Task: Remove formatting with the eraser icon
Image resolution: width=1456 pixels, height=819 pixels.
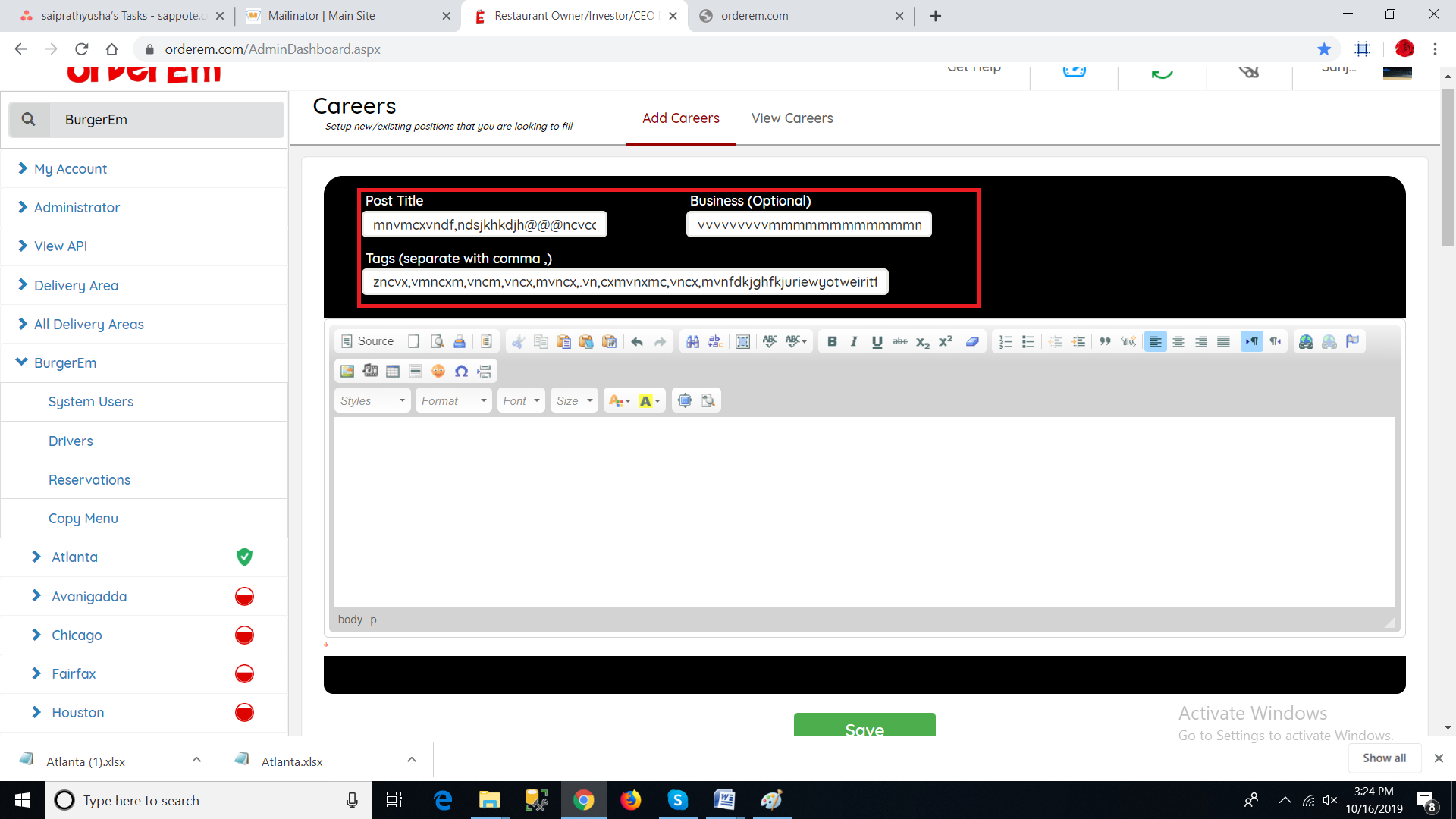Action: click(x=972, y=341)
